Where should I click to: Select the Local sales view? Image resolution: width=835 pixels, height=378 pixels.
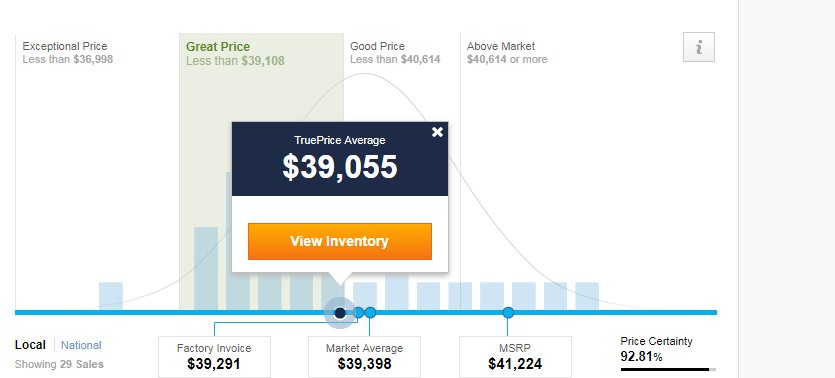(x=30, y=345)
